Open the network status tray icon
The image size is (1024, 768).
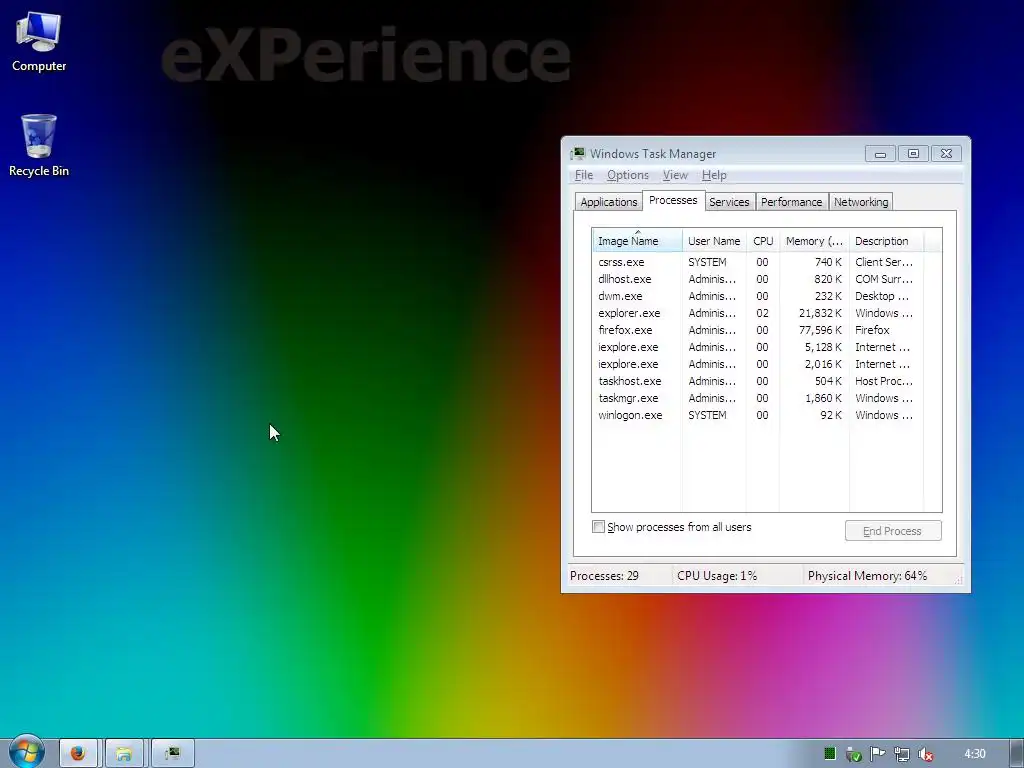(x=902, y=754)
